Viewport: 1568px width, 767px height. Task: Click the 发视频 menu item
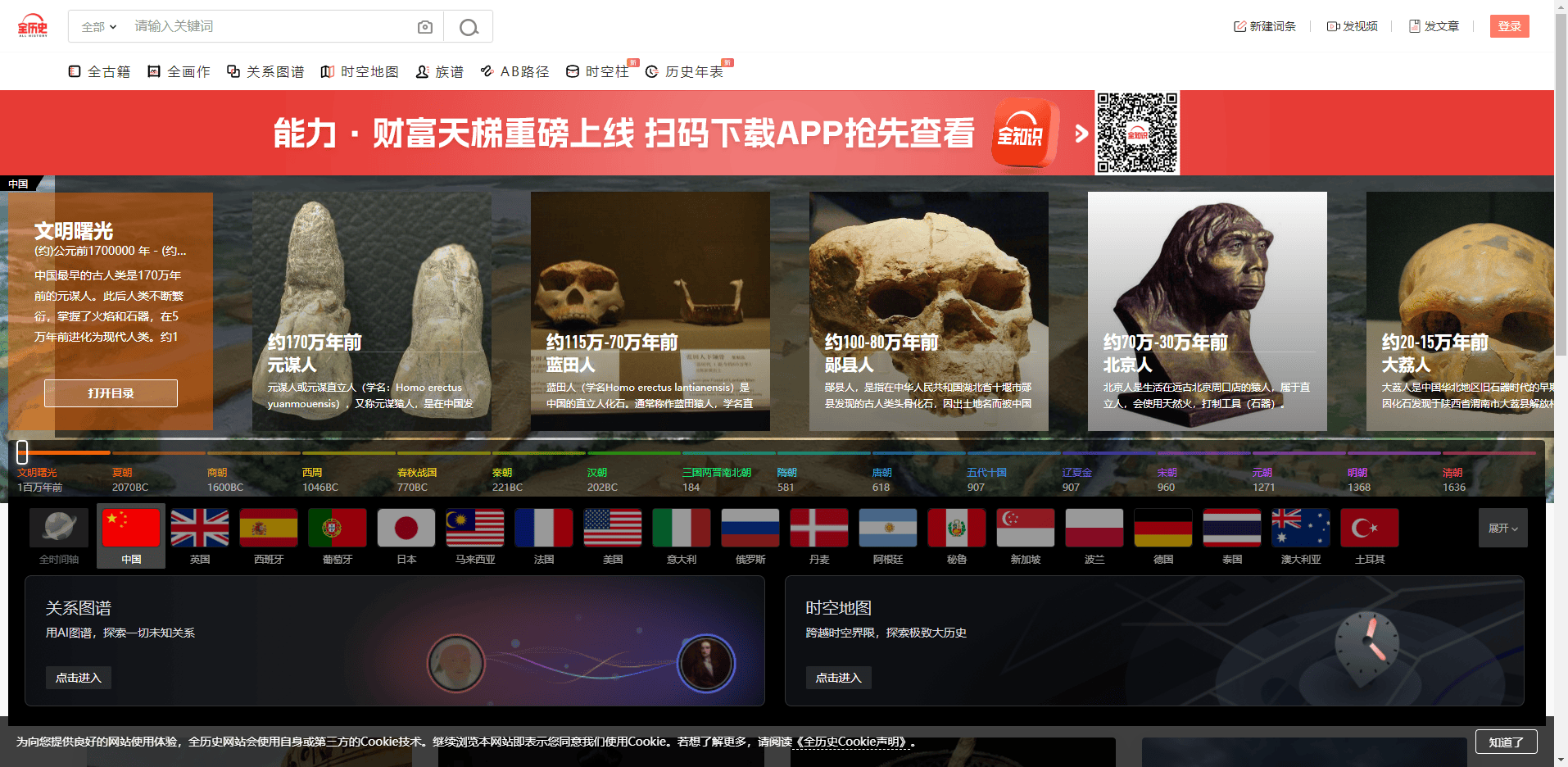[x=1352, y=25]
